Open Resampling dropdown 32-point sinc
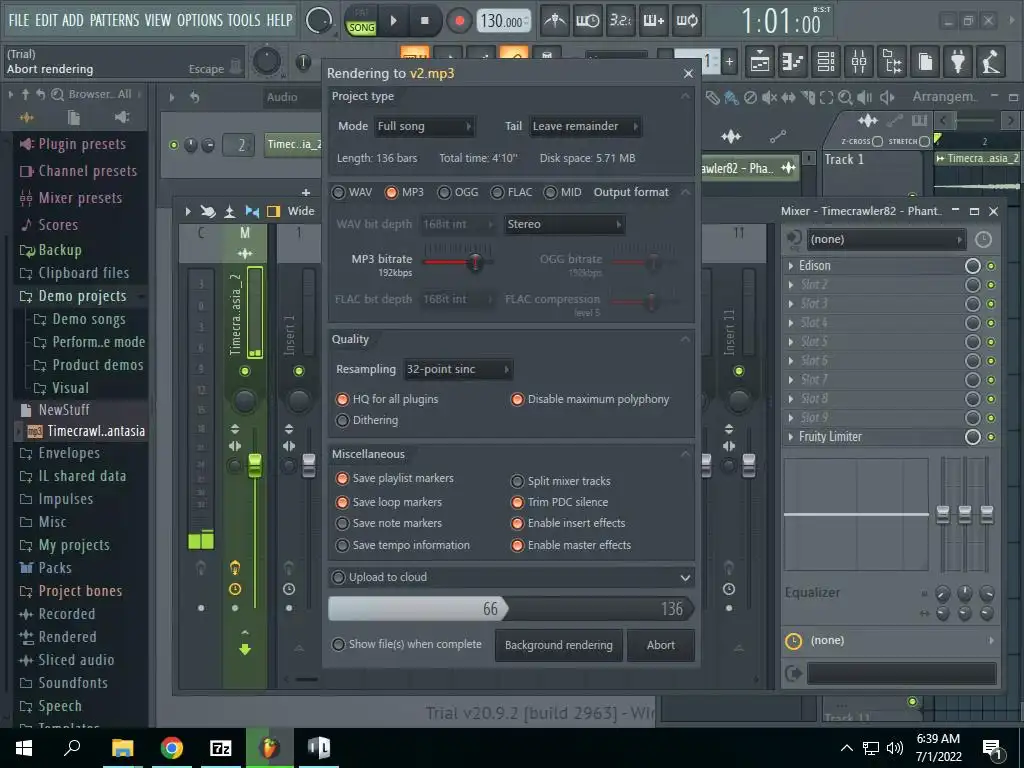1024x768 pixels. 458,369
